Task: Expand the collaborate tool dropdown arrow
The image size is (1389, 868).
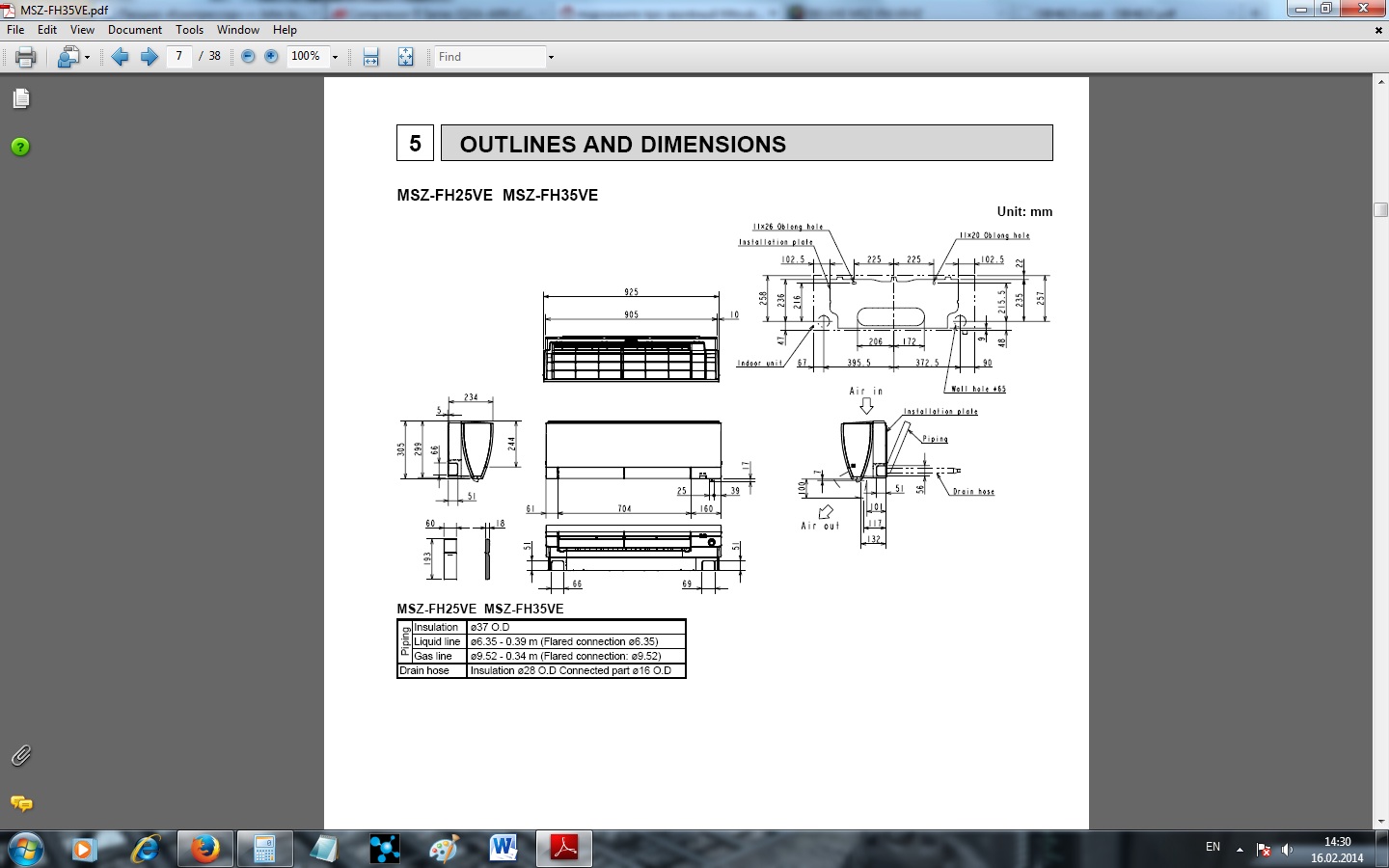Action: tap(87, 58)
